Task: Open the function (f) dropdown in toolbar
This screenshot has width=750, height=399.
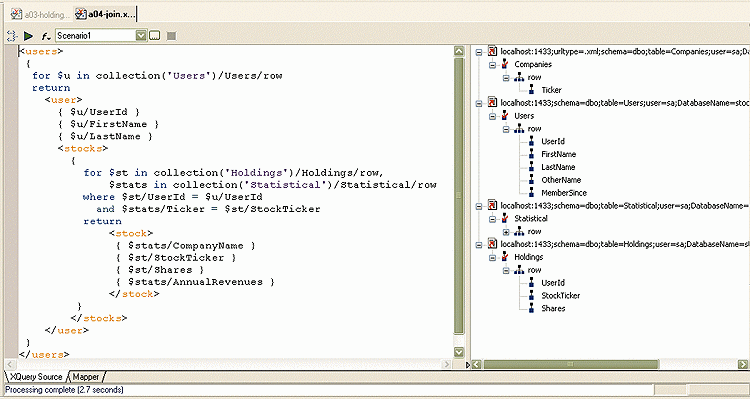Action: tap(46, 36)
